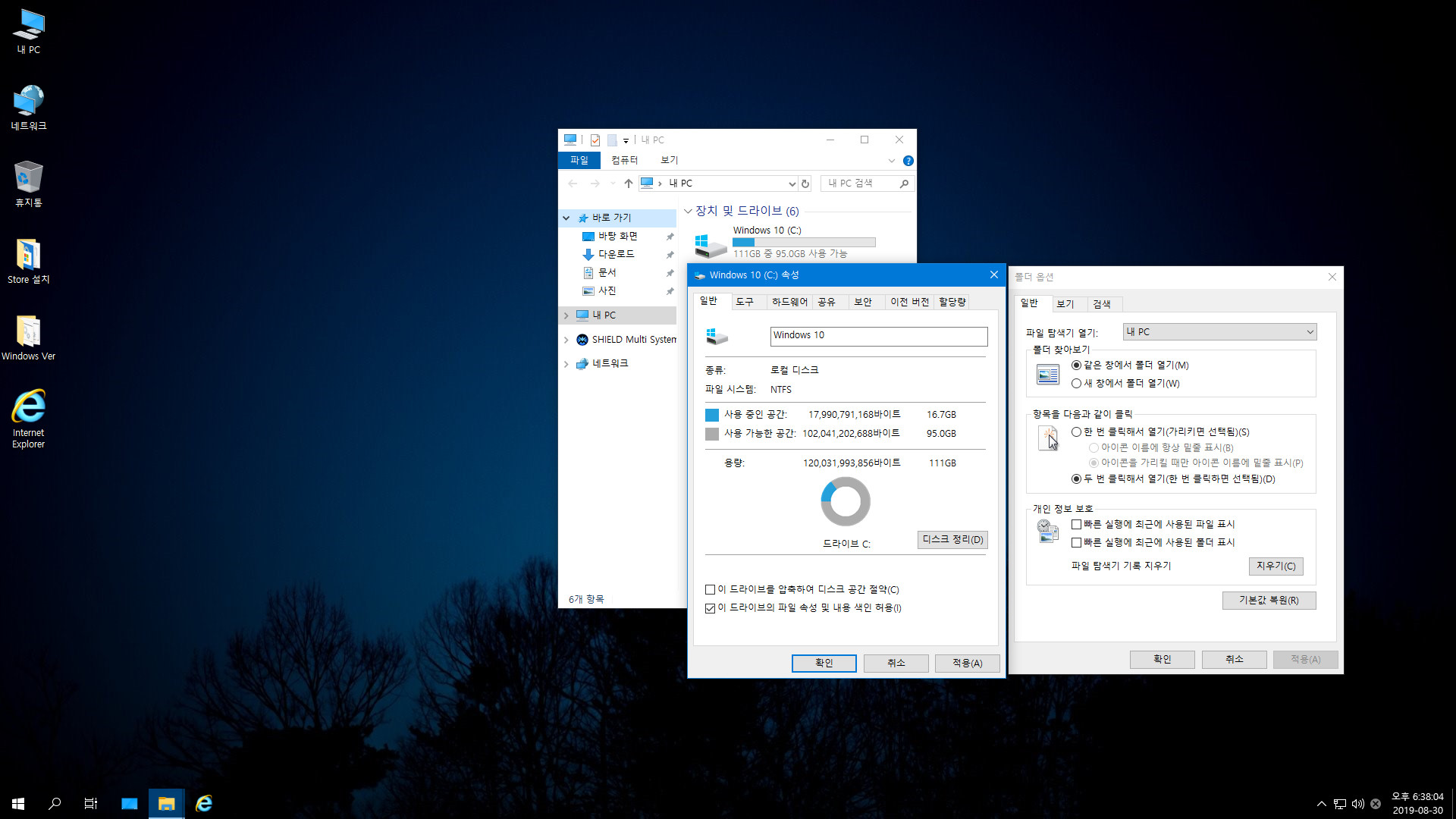Click 지우기(C) in folder options
This screenshot has width=1456, height=819.
tap(1276, 566)
